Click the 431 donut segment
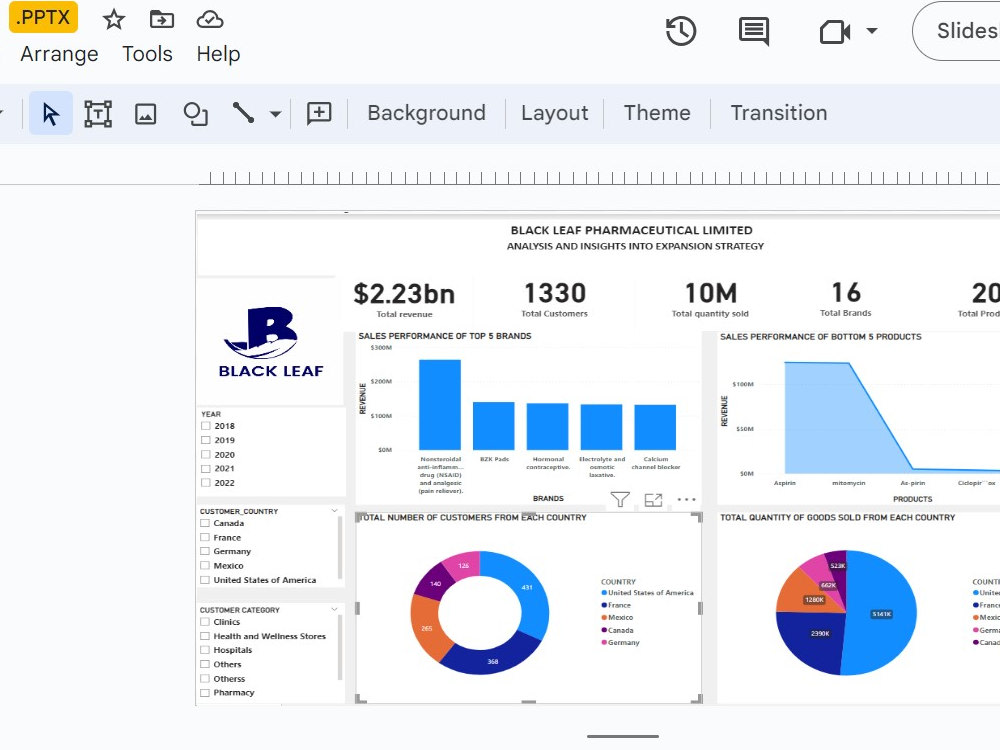 (x=527, y=587)
